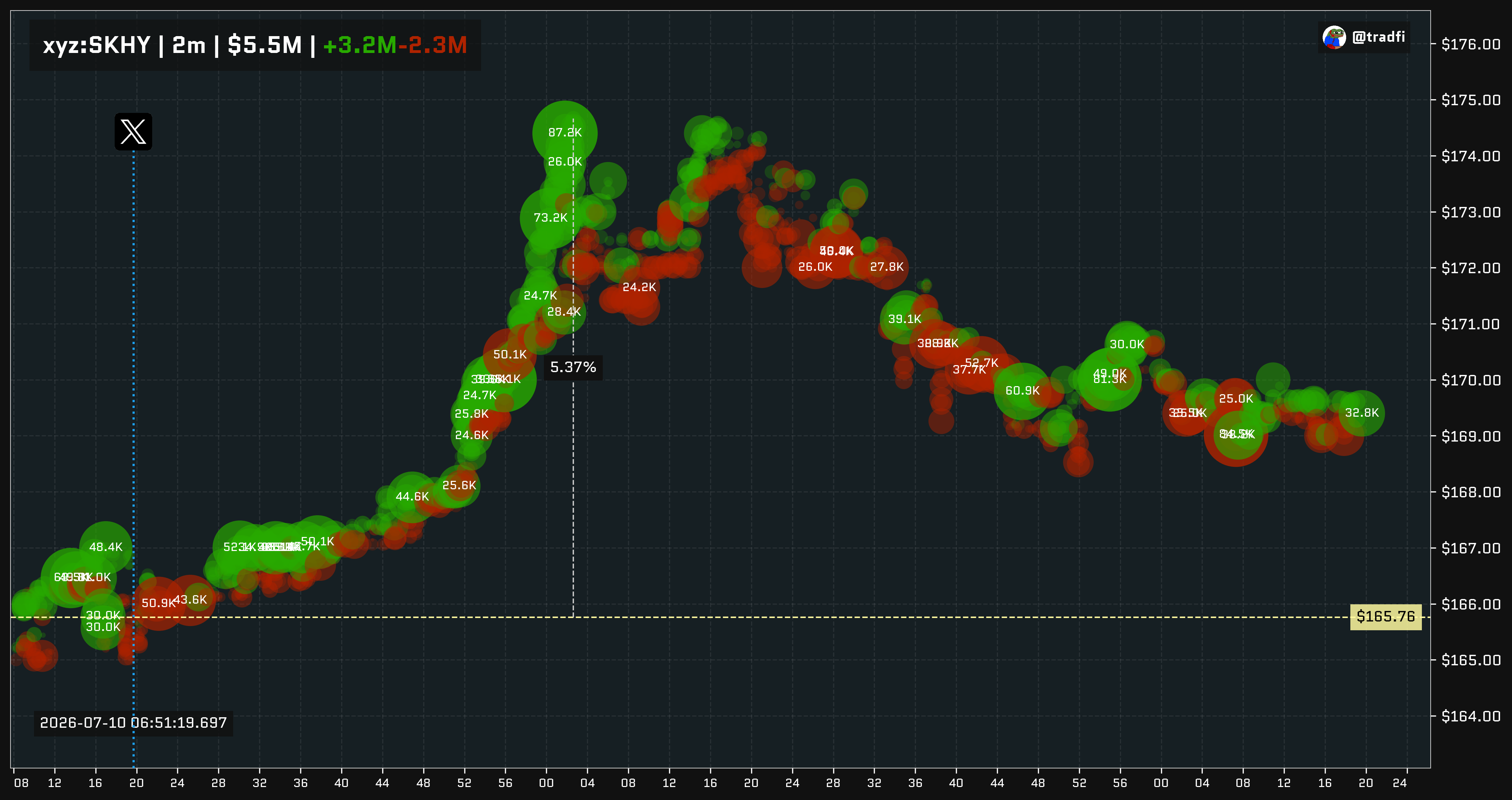Click the $173.00 price axis label
Screen dimensions: 1512x800
[1471, 212]
